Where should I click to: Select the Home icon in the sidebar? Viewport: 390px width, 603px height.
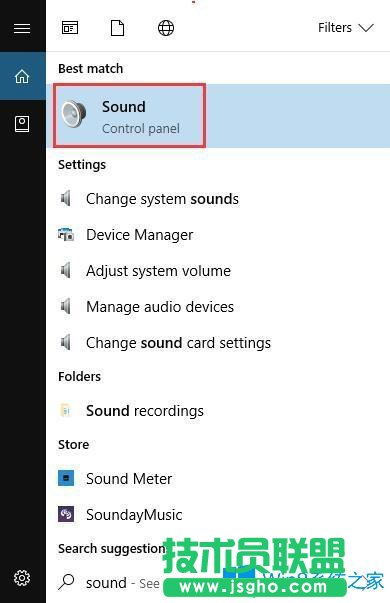point(22,76)
